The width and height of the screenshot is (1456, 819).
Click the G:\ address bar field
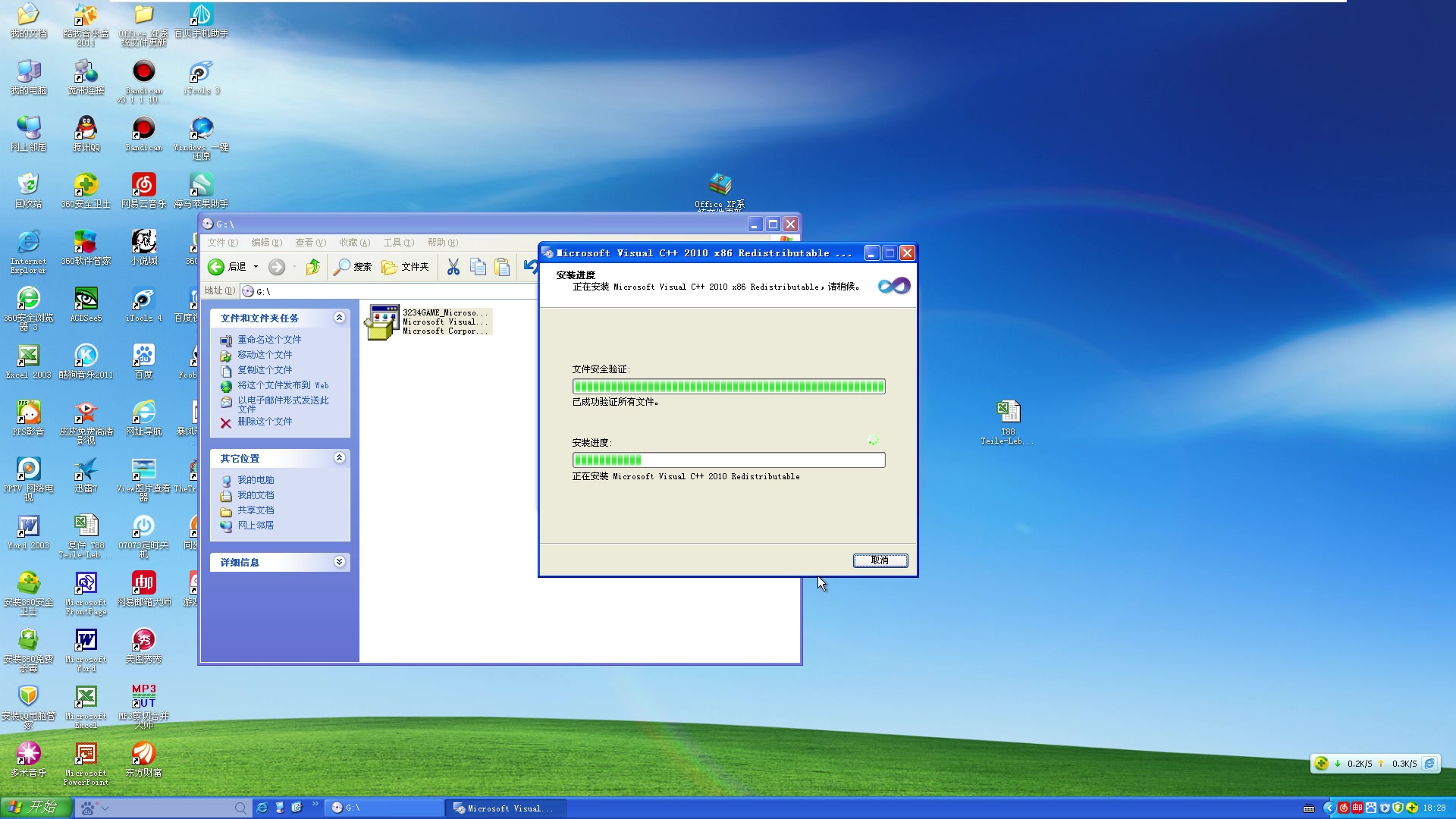(388, 291)
